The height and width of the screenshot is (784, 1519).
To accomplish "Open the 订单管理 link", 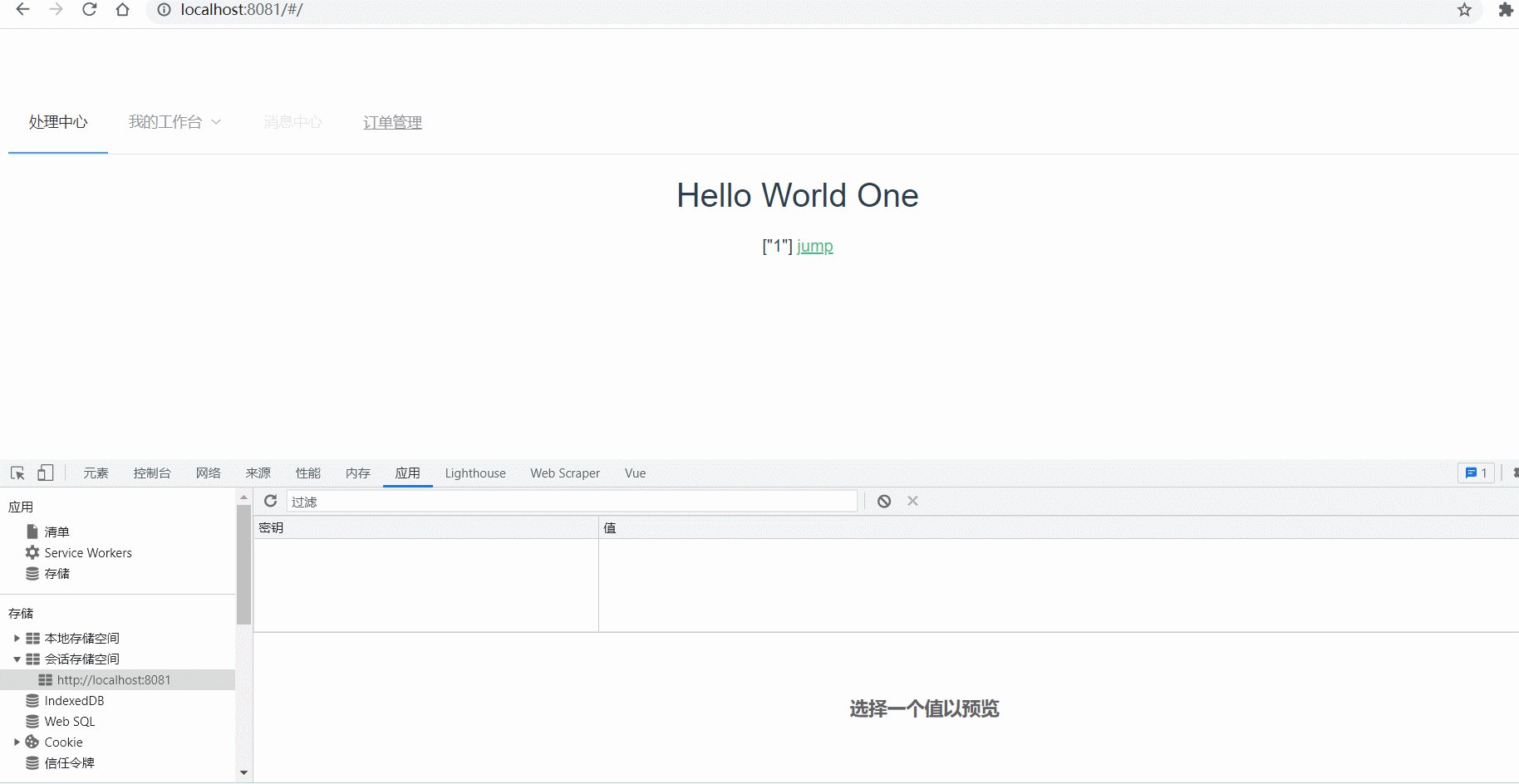I will tap(393, 122).
